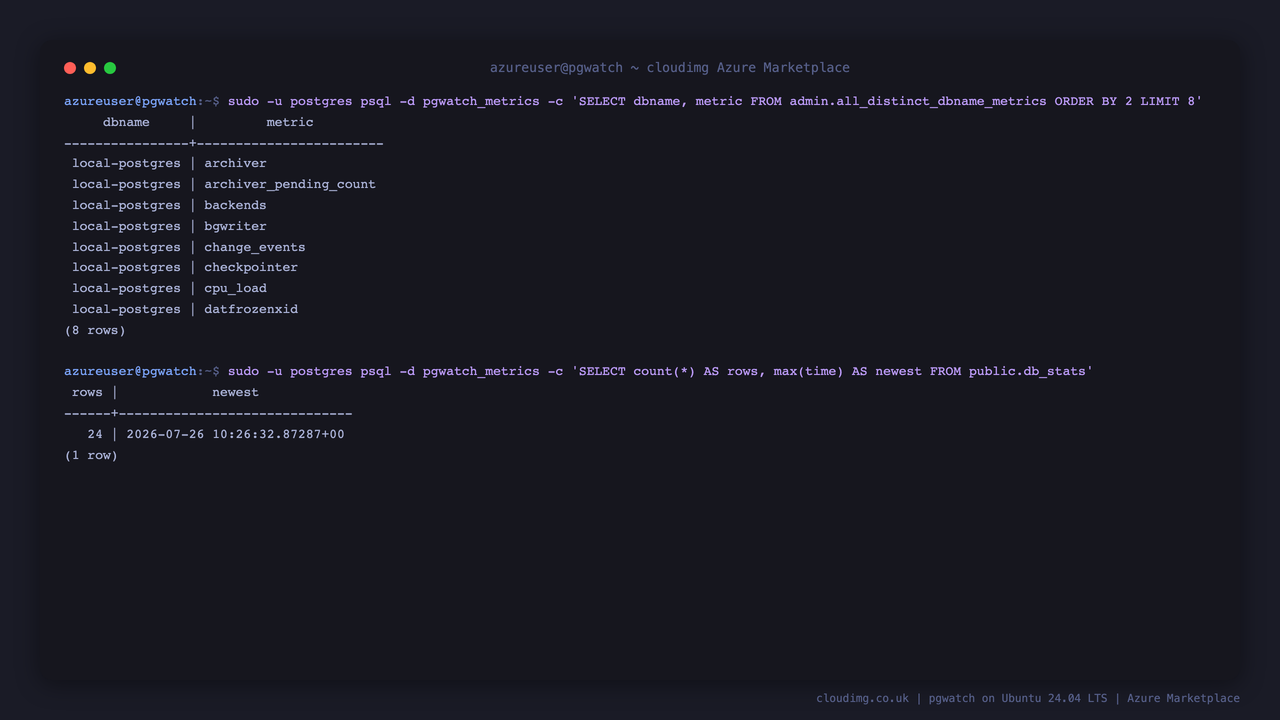1280x720 pixels.
Task: Click the green maximize window dot
Action: point(110,68)
